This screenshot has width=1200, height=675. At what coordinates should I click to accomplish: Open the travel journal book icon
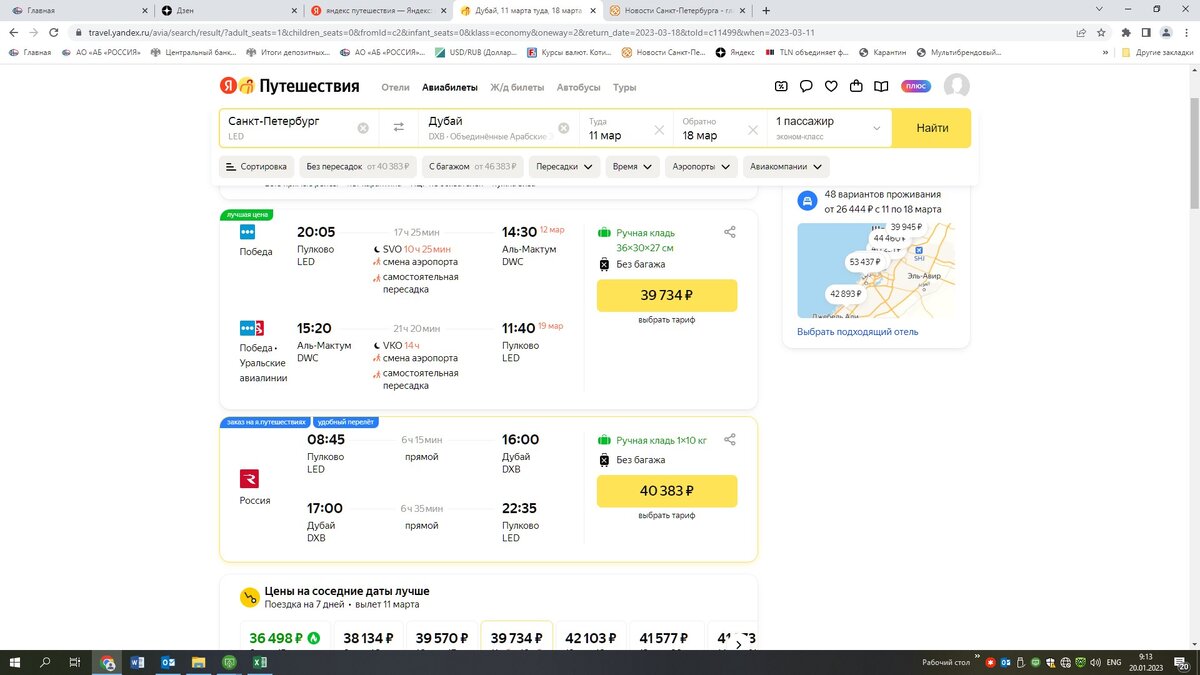point(881,86)
